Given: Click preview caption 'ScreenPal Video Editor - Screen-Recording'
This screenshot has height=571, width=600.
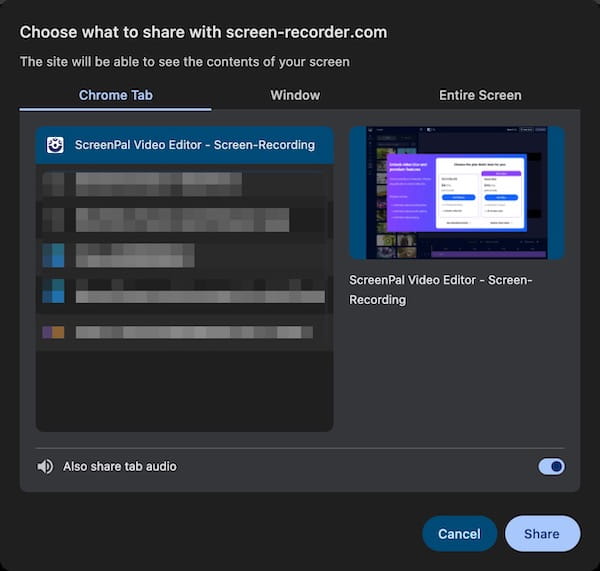Looking at the screenshot, I should click(x=440, y=290).
